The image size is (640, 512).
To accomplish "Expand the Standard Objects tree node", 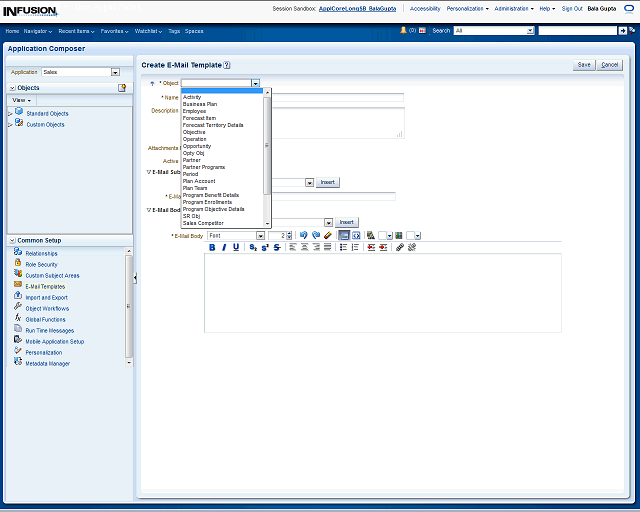I will click(x=10, y=114).
